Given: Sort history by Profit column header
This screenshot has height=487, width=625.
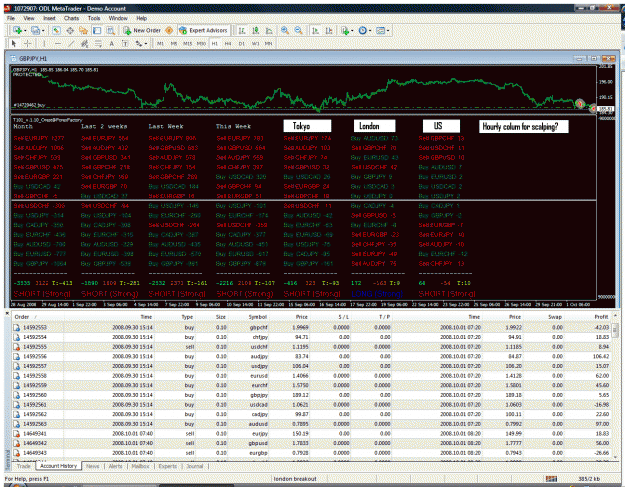Looking at the screenshot, I should point(601,317).
